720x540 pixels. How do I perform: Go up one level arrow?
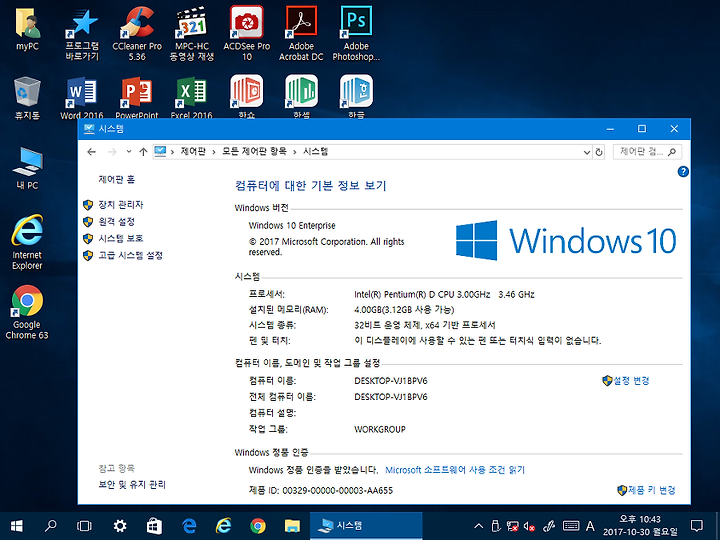(143, 152)
